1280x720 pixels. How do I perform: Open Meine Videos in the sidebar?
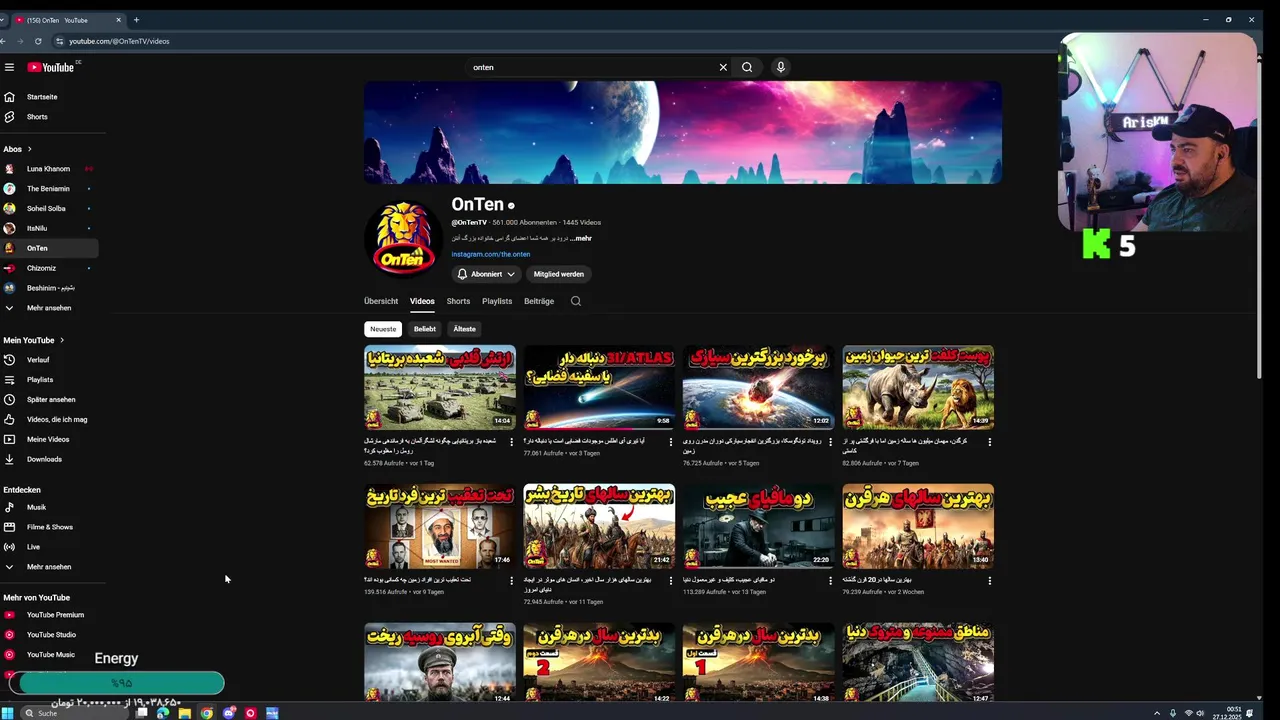click(x=49, y=440)
